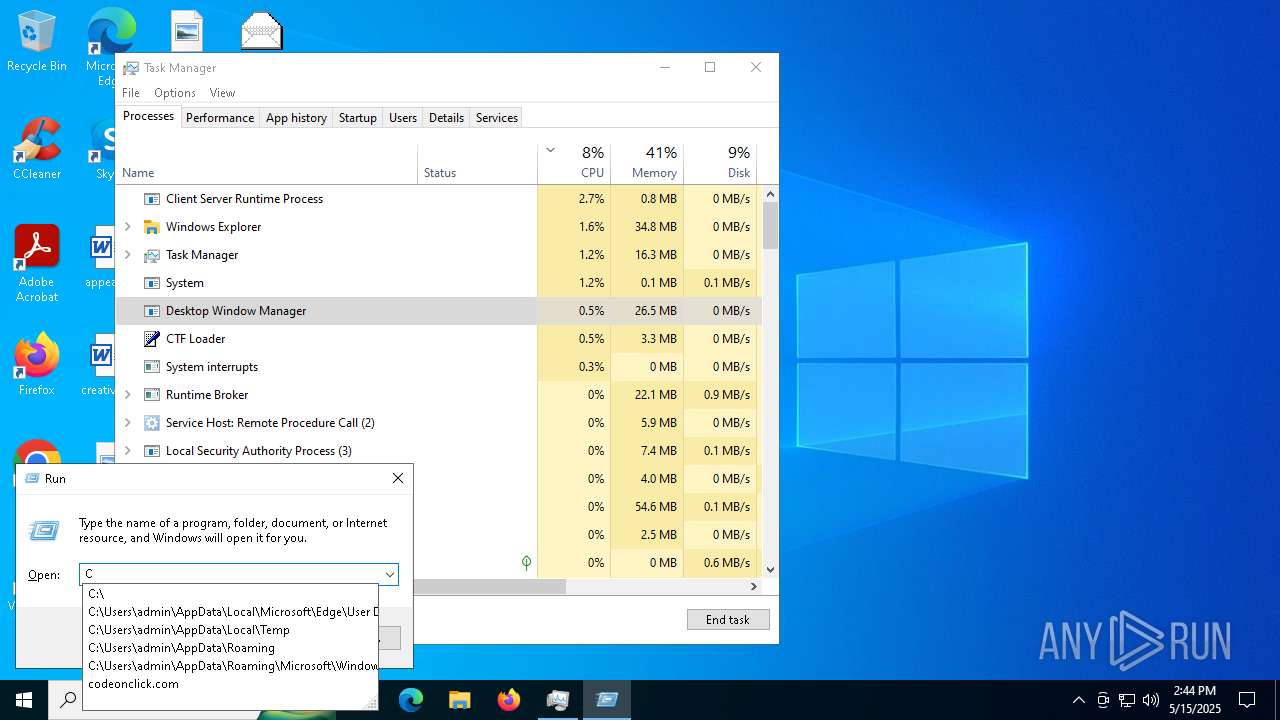Click the Windows Explorer folder icon in list
The height and width of the screenshot is (720, 1280).
[152, 227]
